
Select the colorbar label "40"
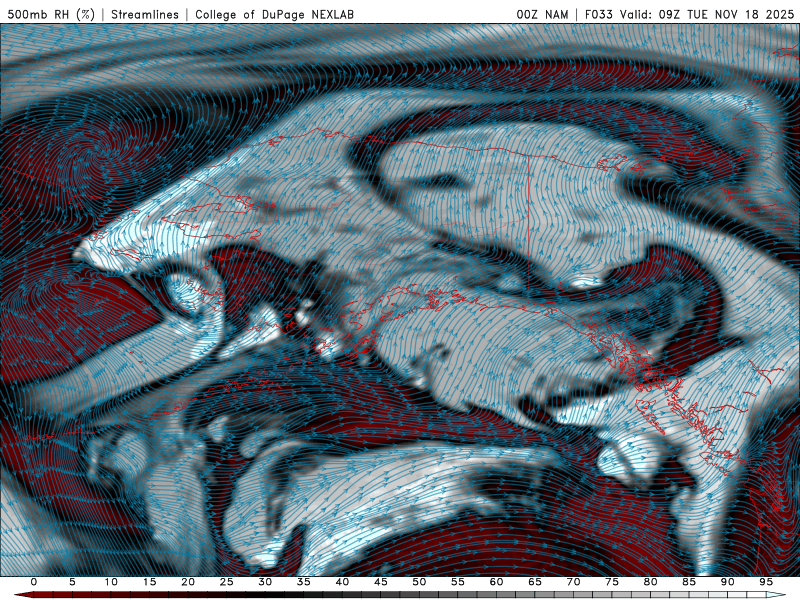pyautogui.click(x=342, y=582)
